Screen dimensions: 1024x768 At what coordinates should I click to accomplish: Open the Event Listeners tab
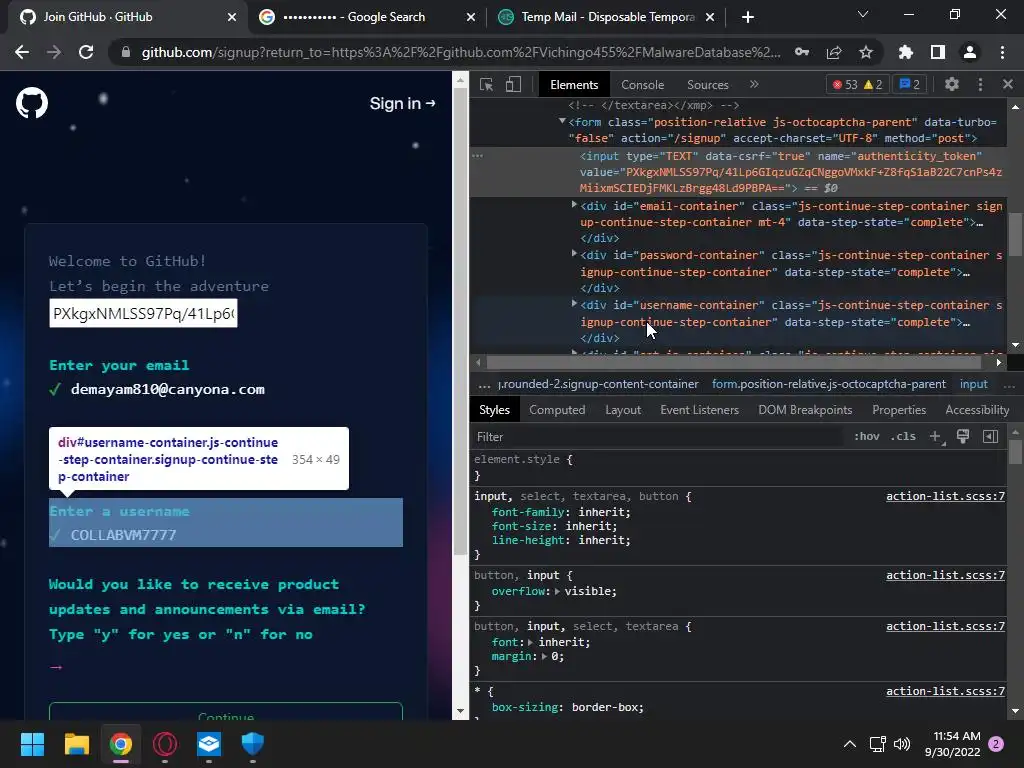click(699, 409)
